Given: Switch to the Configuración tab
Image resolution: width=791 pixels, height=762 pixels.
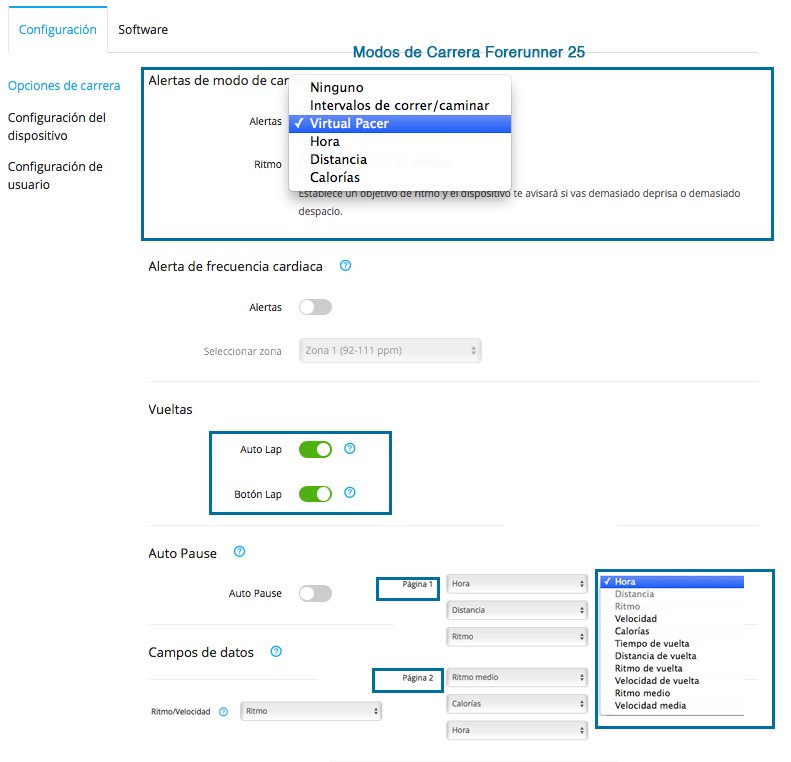Looking at the screenshot, I should point(58,30).
